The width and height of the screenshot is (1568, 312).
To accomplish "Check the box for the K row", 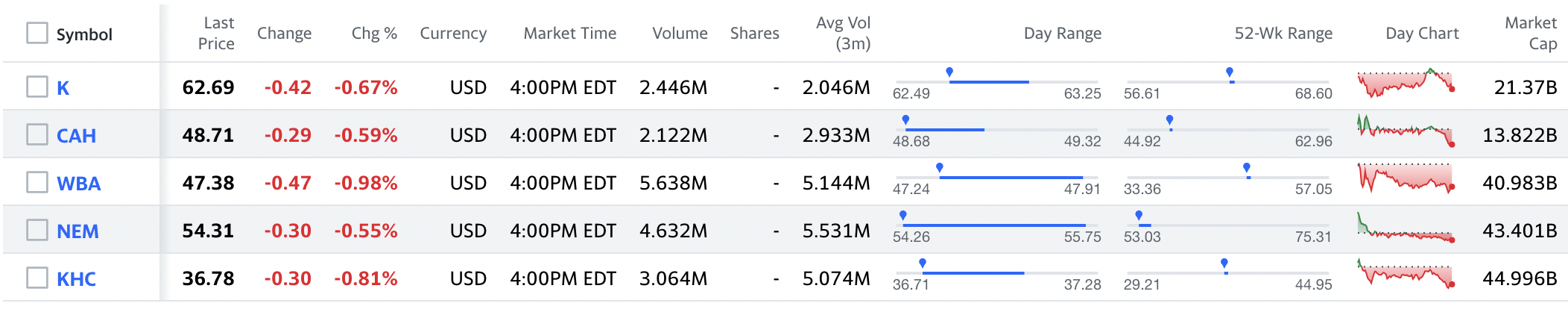I will (x=37, y=87).
